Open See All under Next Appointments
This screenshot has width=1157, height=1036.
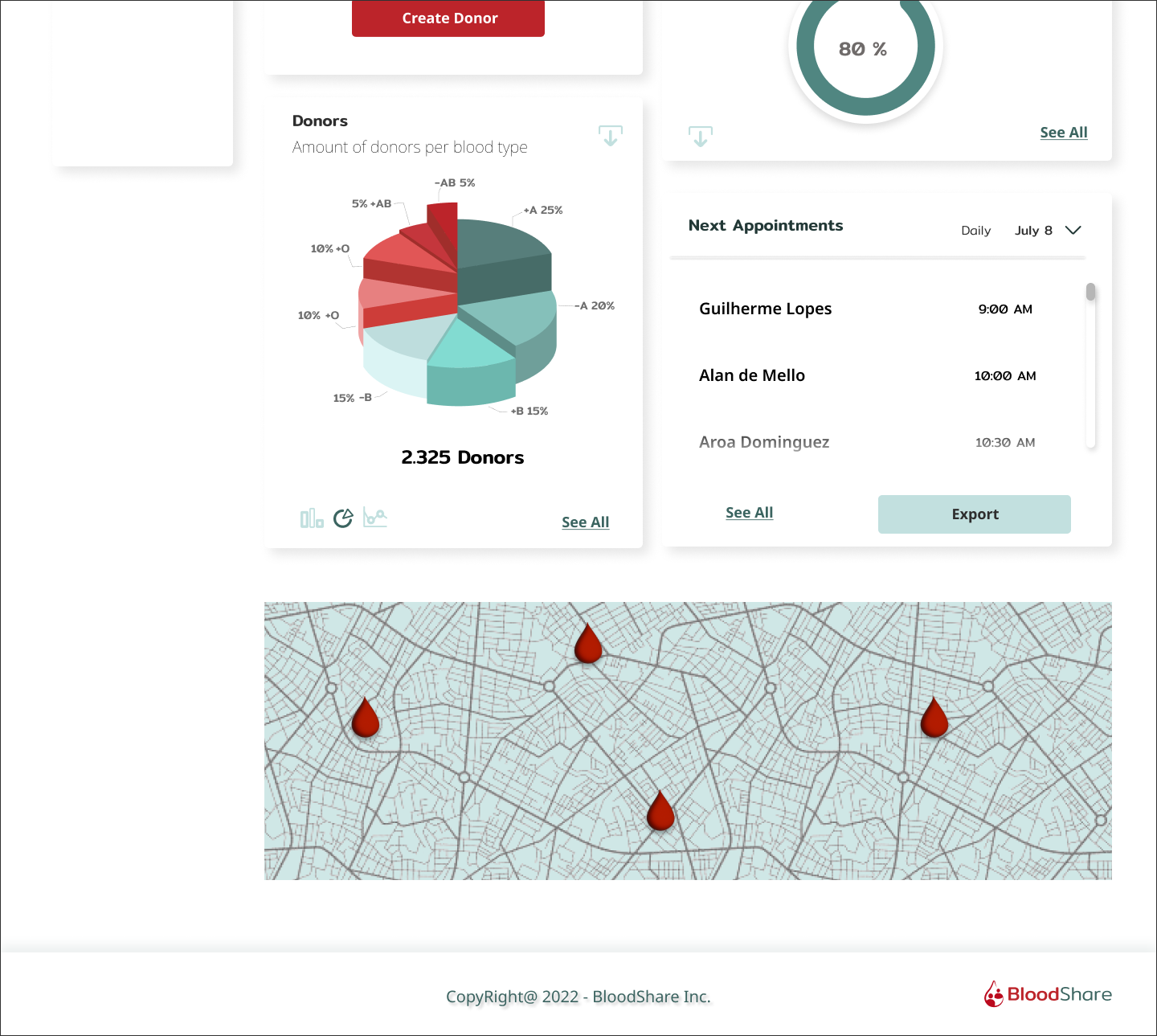(x=750, y=513)
